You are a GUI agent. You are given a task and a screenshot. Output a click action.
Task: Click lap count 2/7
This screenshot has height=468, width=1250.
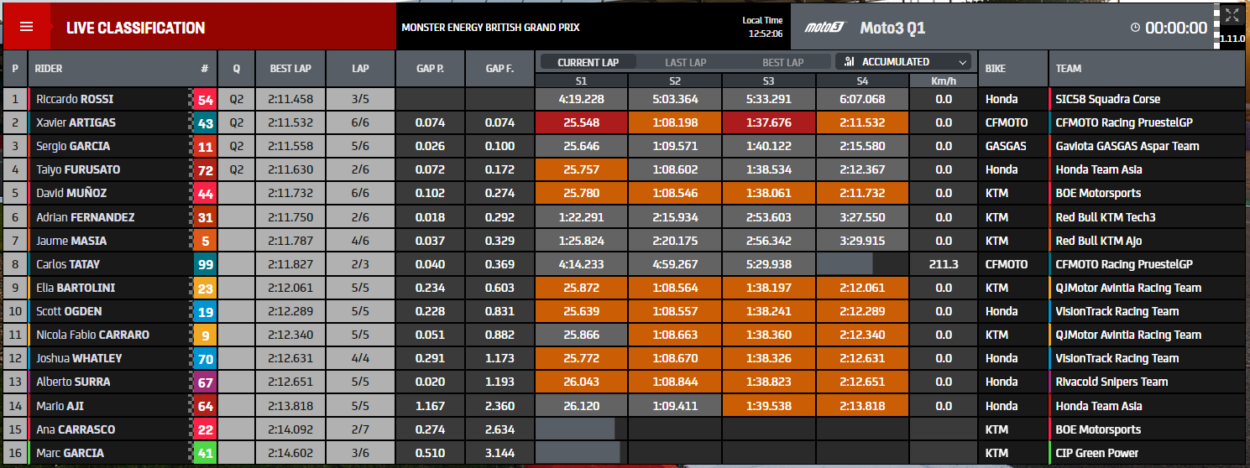click(360, 429)
